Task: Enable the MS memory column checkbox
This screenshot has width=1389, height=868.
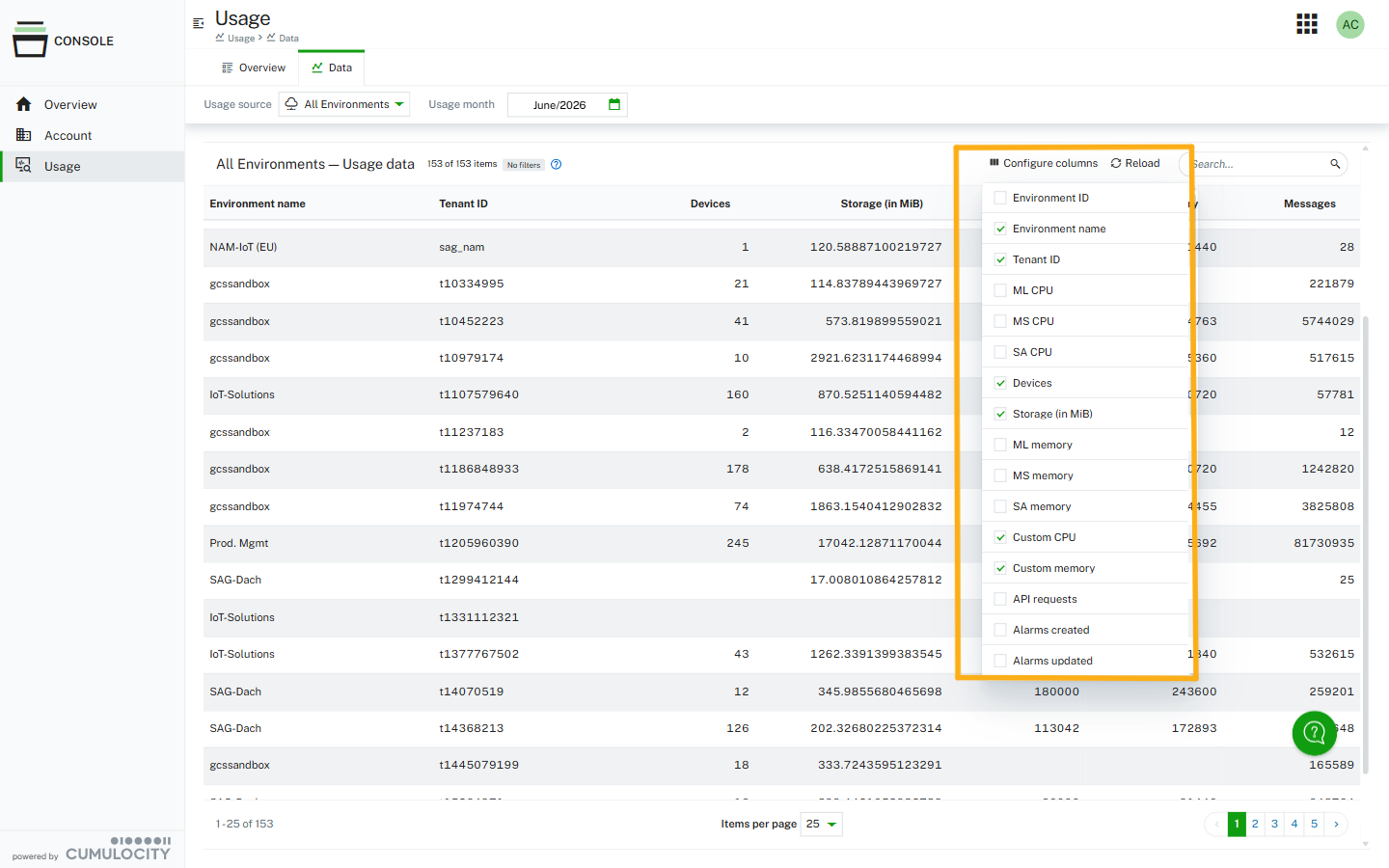Action: [1000, 475]
